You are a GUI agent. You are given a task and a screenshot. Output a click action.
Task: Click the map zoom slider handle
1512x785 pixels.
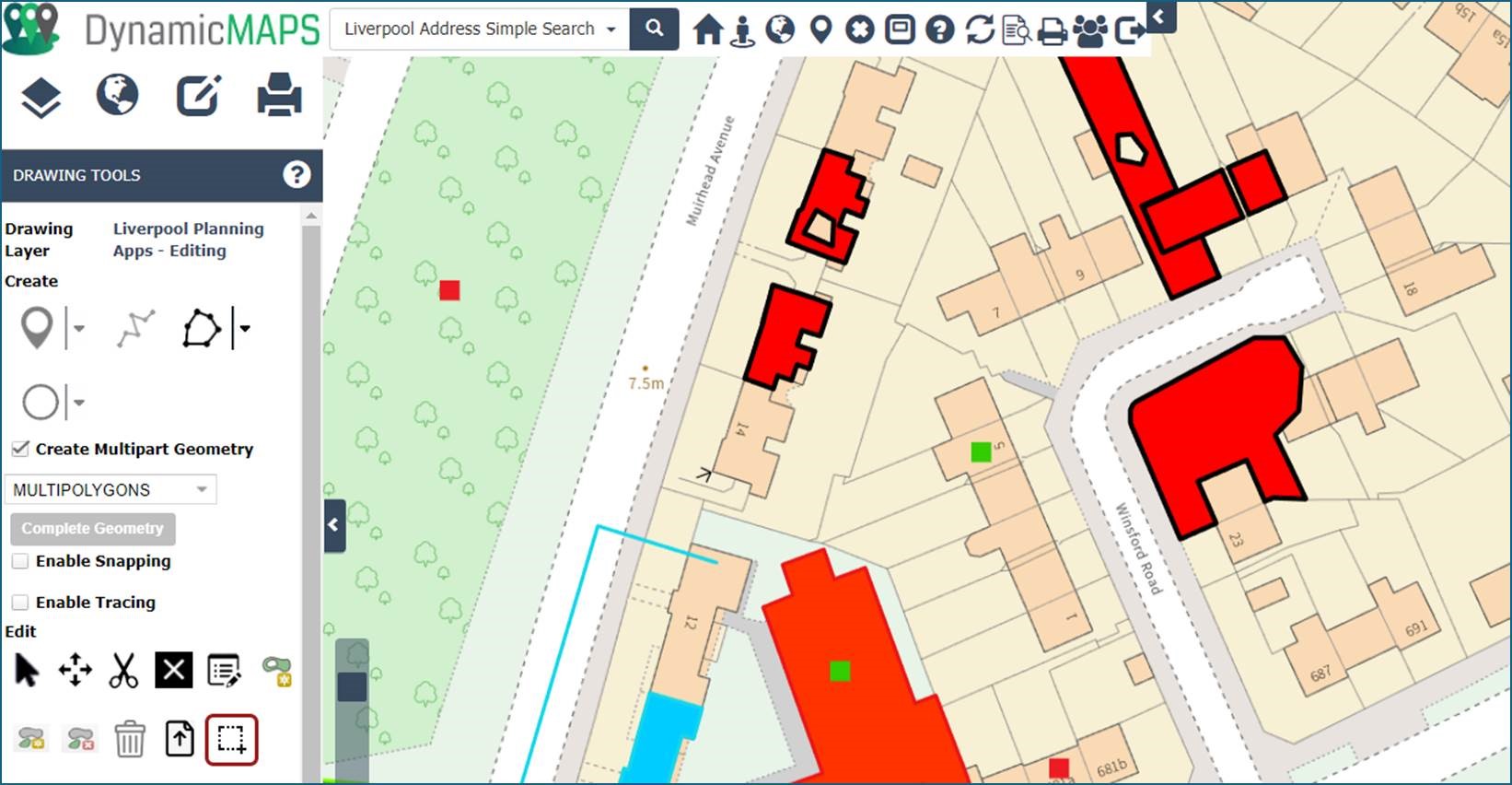click(352, 686)
